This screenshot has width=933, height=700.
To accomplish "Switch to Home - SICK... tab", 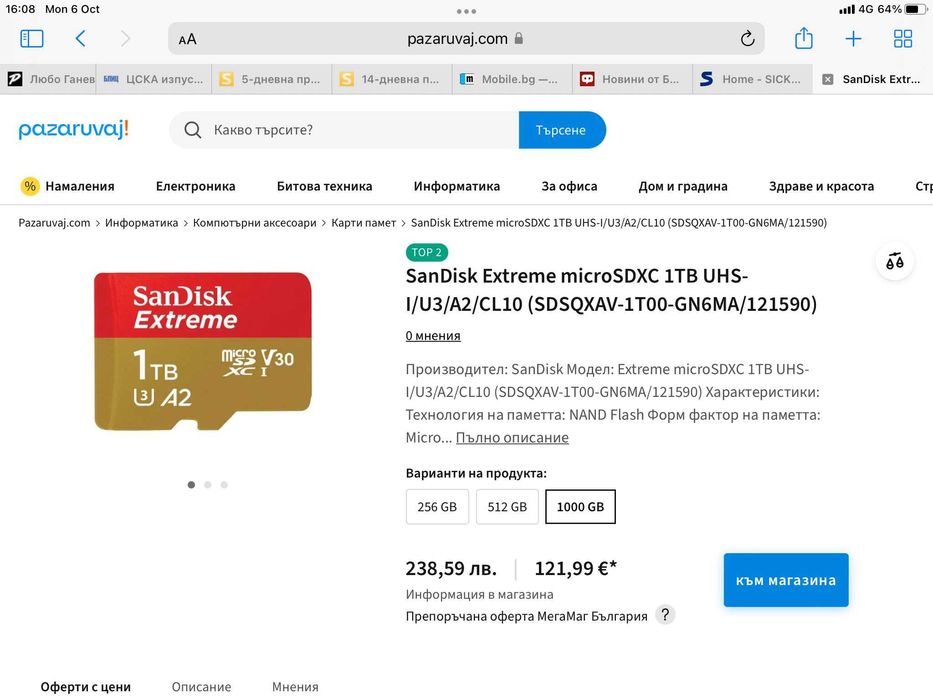I will click(753, 79).
